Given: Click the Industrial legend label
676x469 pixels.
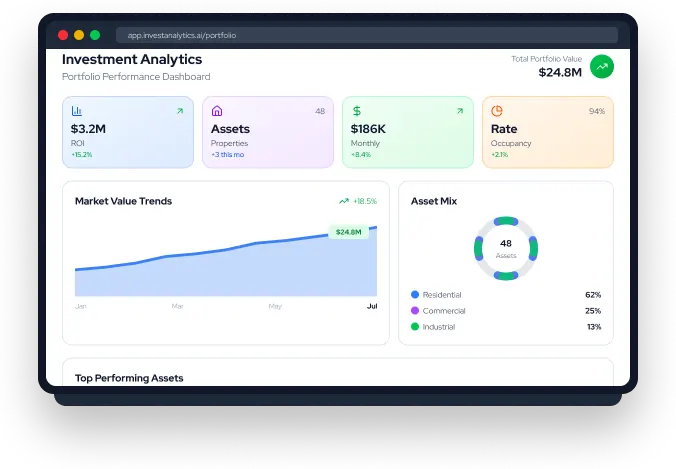Looking at the screenshot, I should [x=439, y=327].
